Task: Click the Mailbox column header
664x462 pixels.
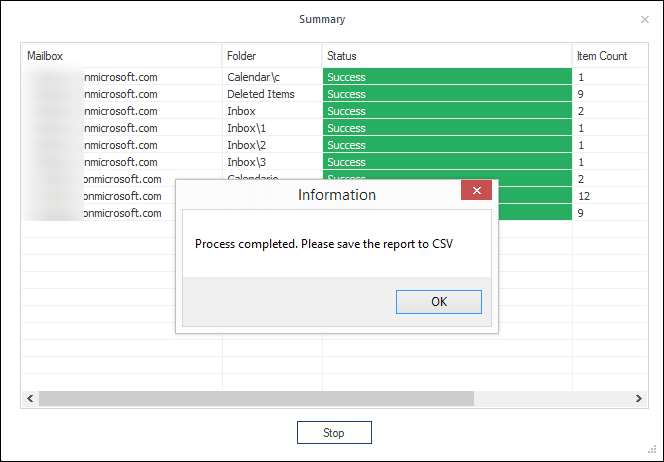Action: tap(122, 56)
